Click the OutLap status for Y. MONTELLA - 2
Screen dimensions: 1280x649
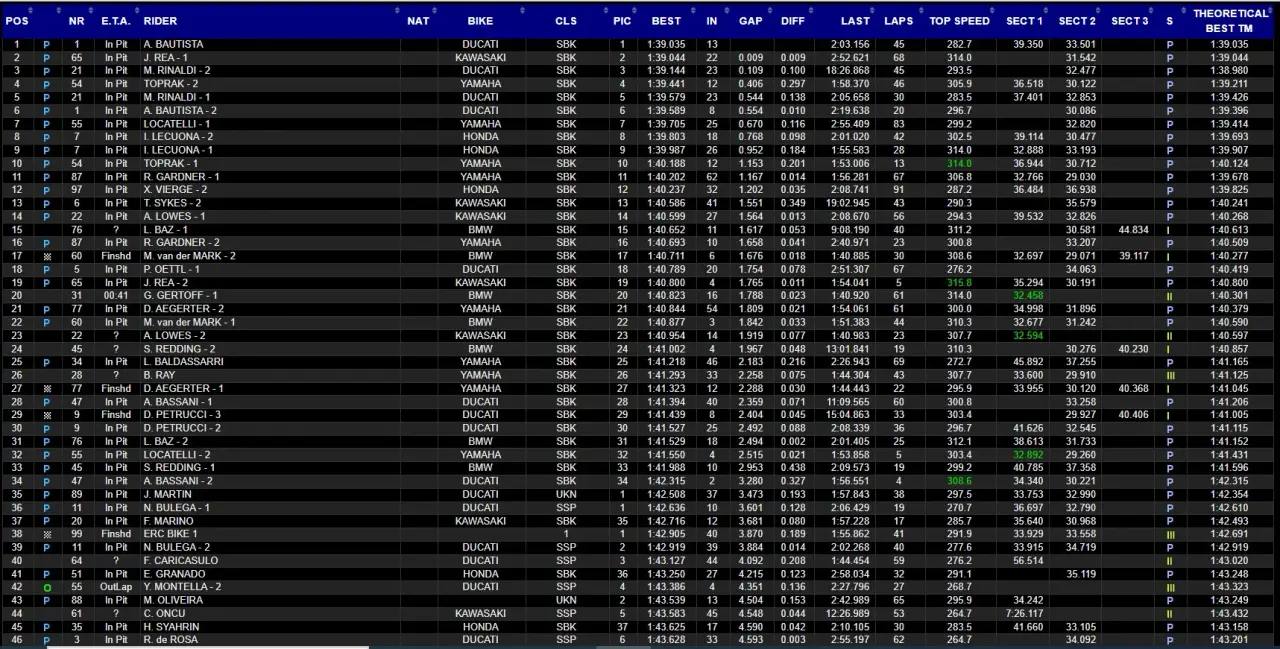116,586
